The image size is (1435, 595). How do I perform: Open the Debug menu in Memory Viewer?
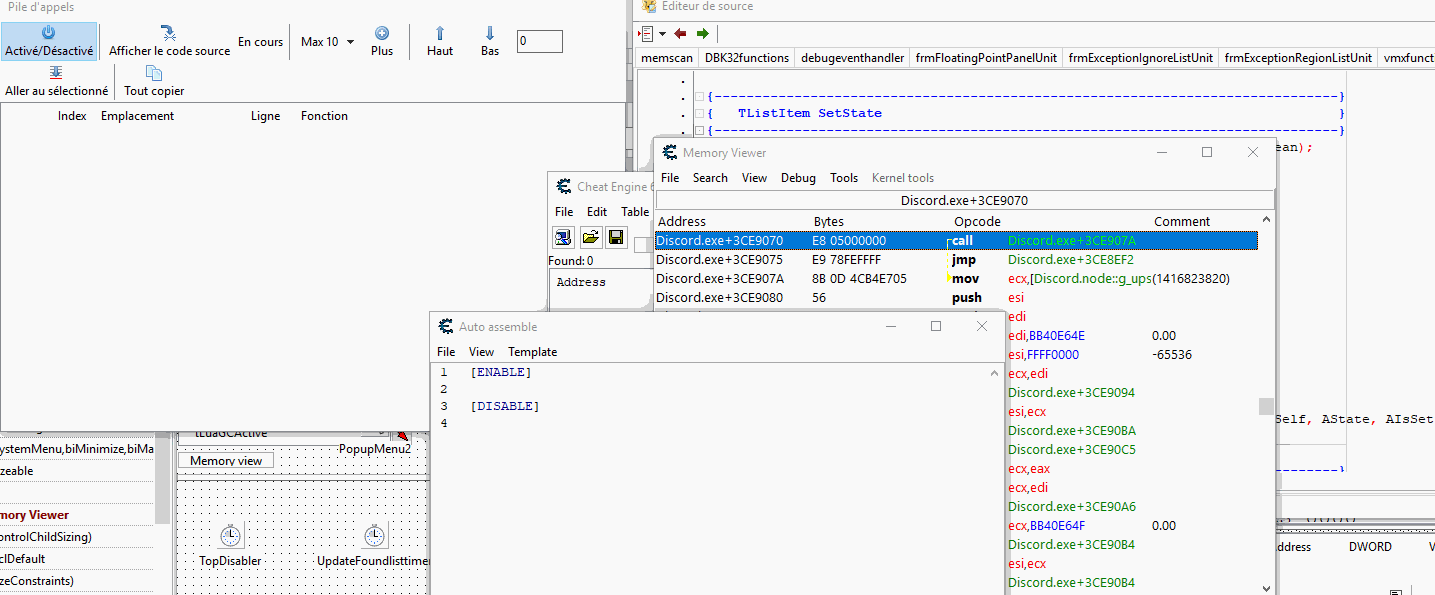[x=798, y=177]
